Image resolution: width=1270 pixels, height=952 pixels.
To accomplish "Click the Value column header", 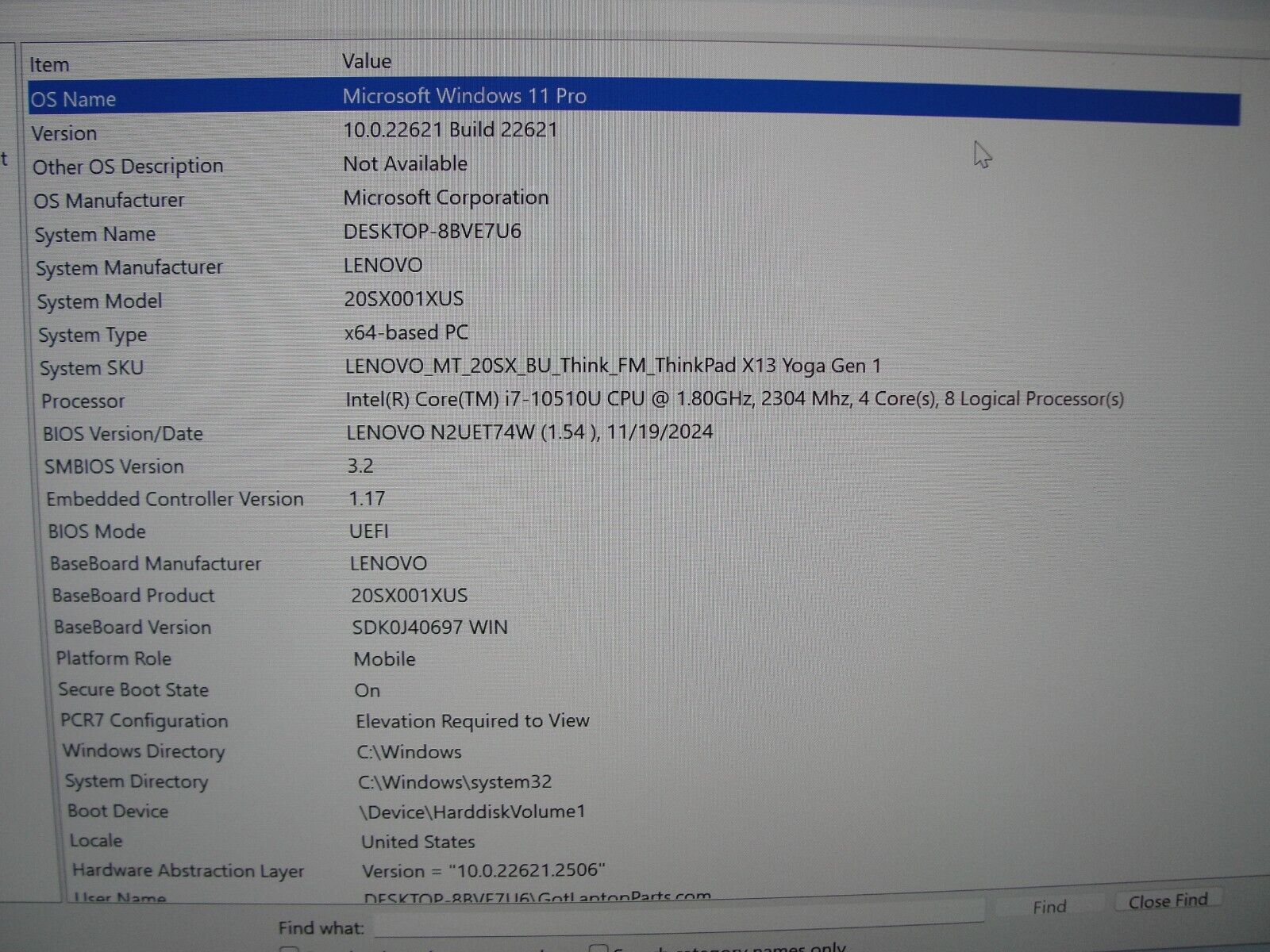I will pos(366,61).
